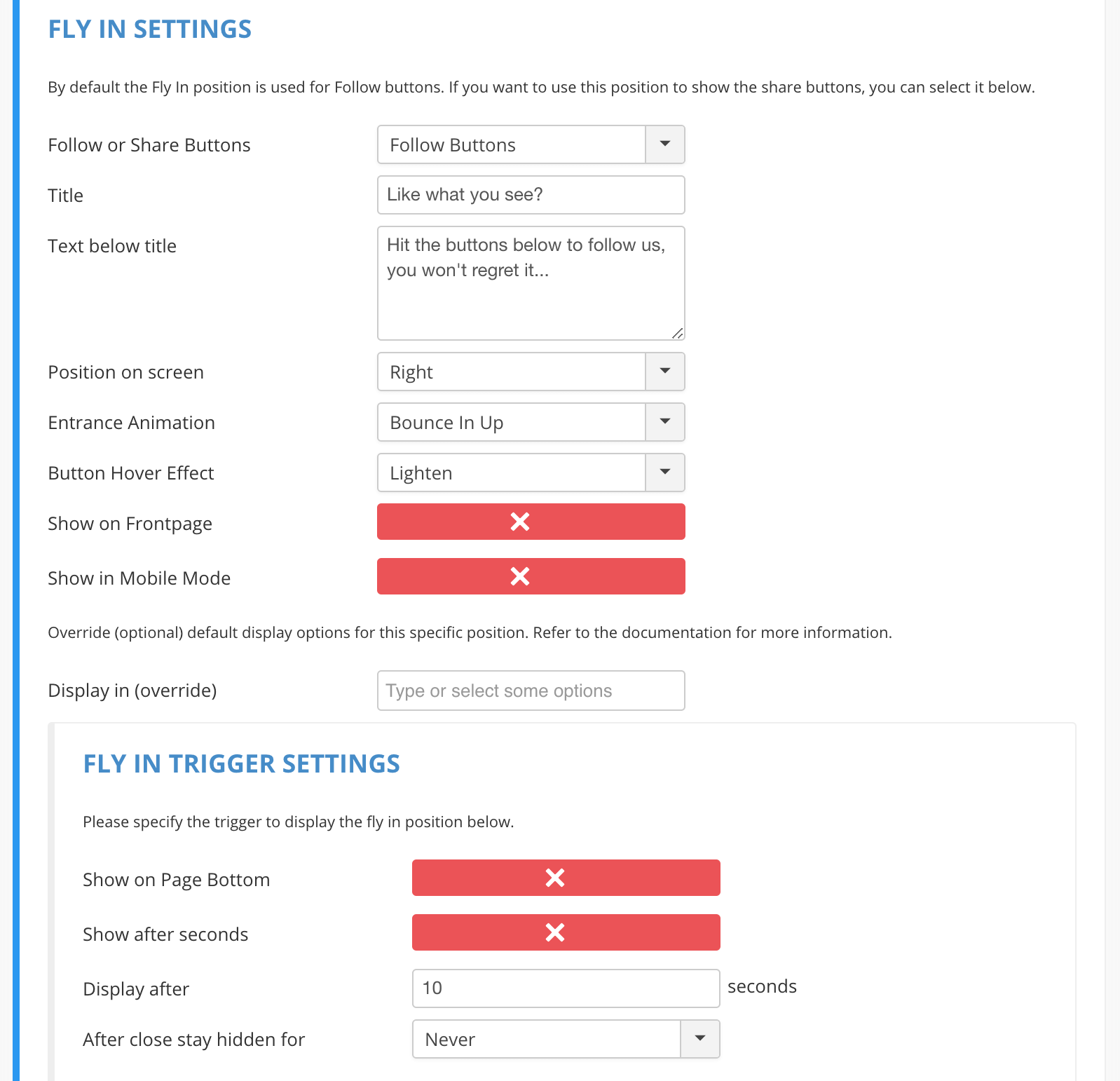Image resolution: width=1120 pixels, height=1081 pixels.
Task: Click the arrow icon beside Right
Action: [x=665, y=372]
